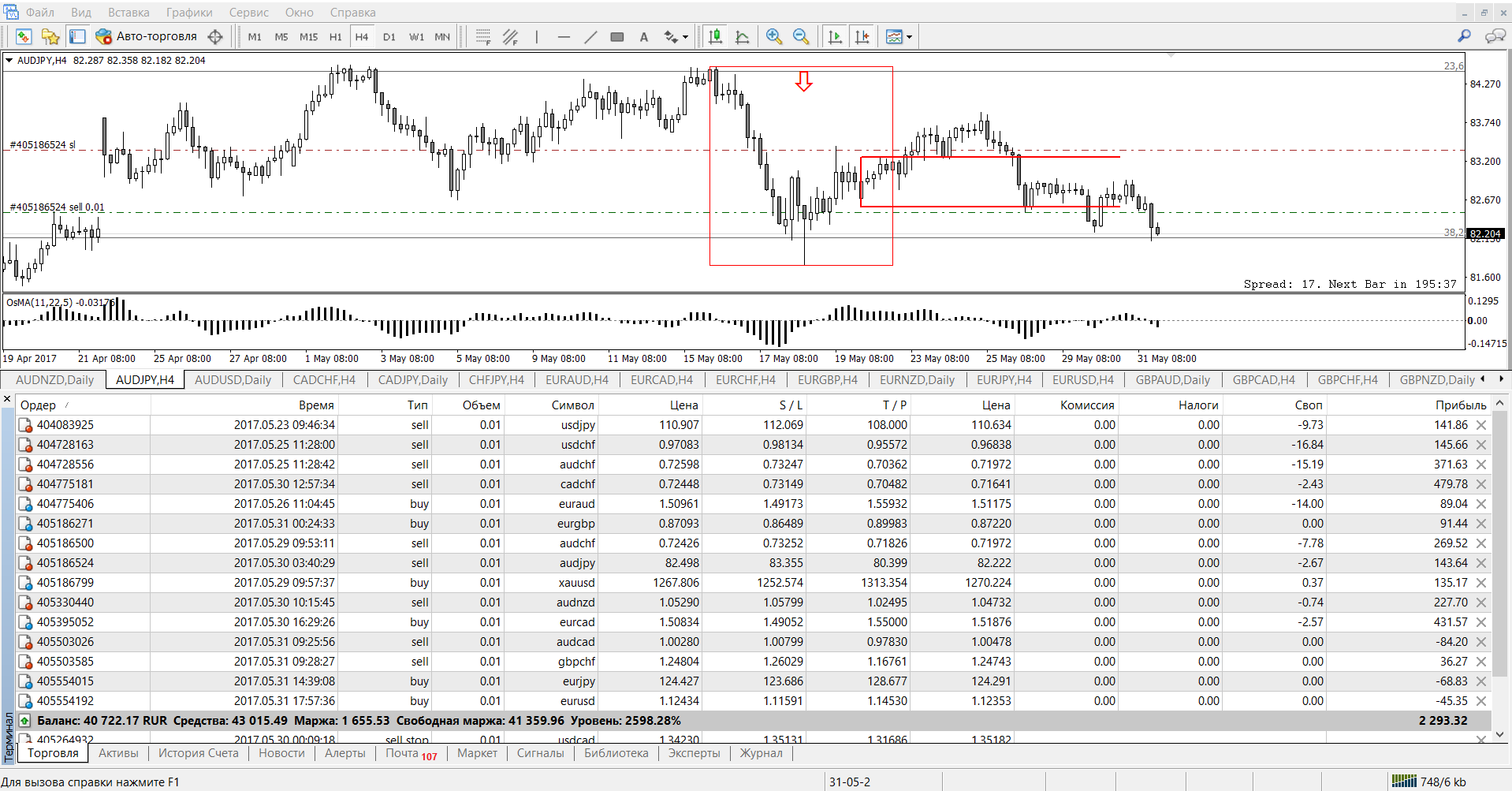Open the Журнал tab
1512x791 pixels.
click(x=761, y=753)
